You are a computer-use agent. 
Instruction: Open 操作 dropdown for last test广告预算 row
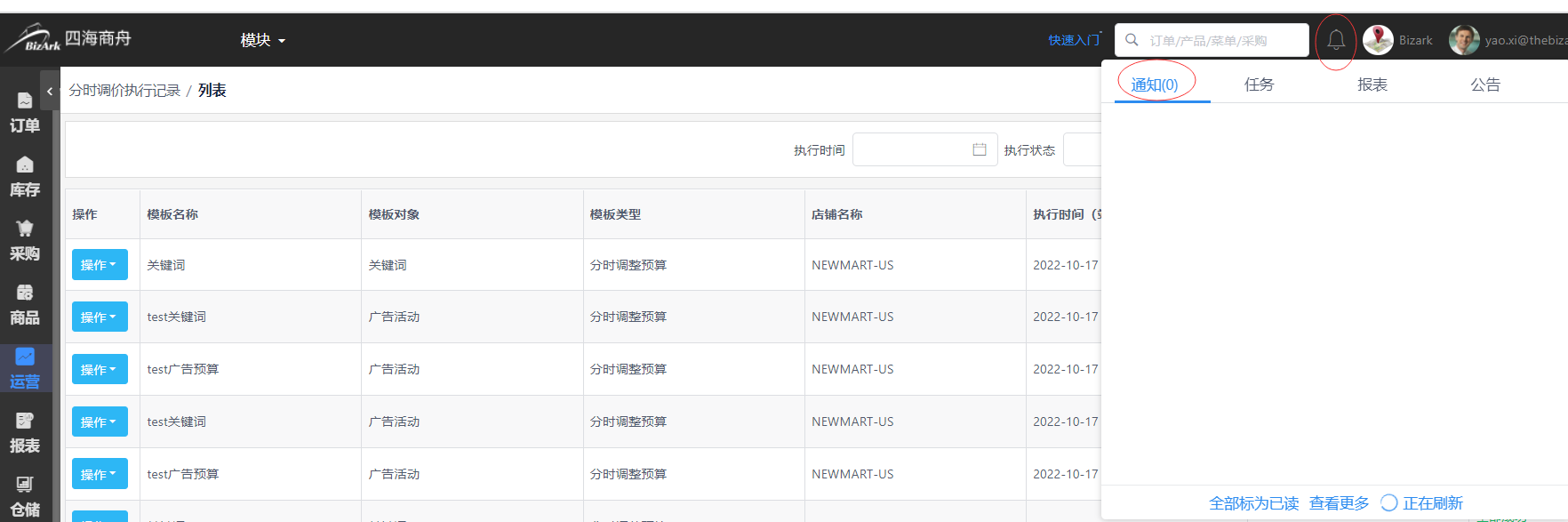click(100, 474)
